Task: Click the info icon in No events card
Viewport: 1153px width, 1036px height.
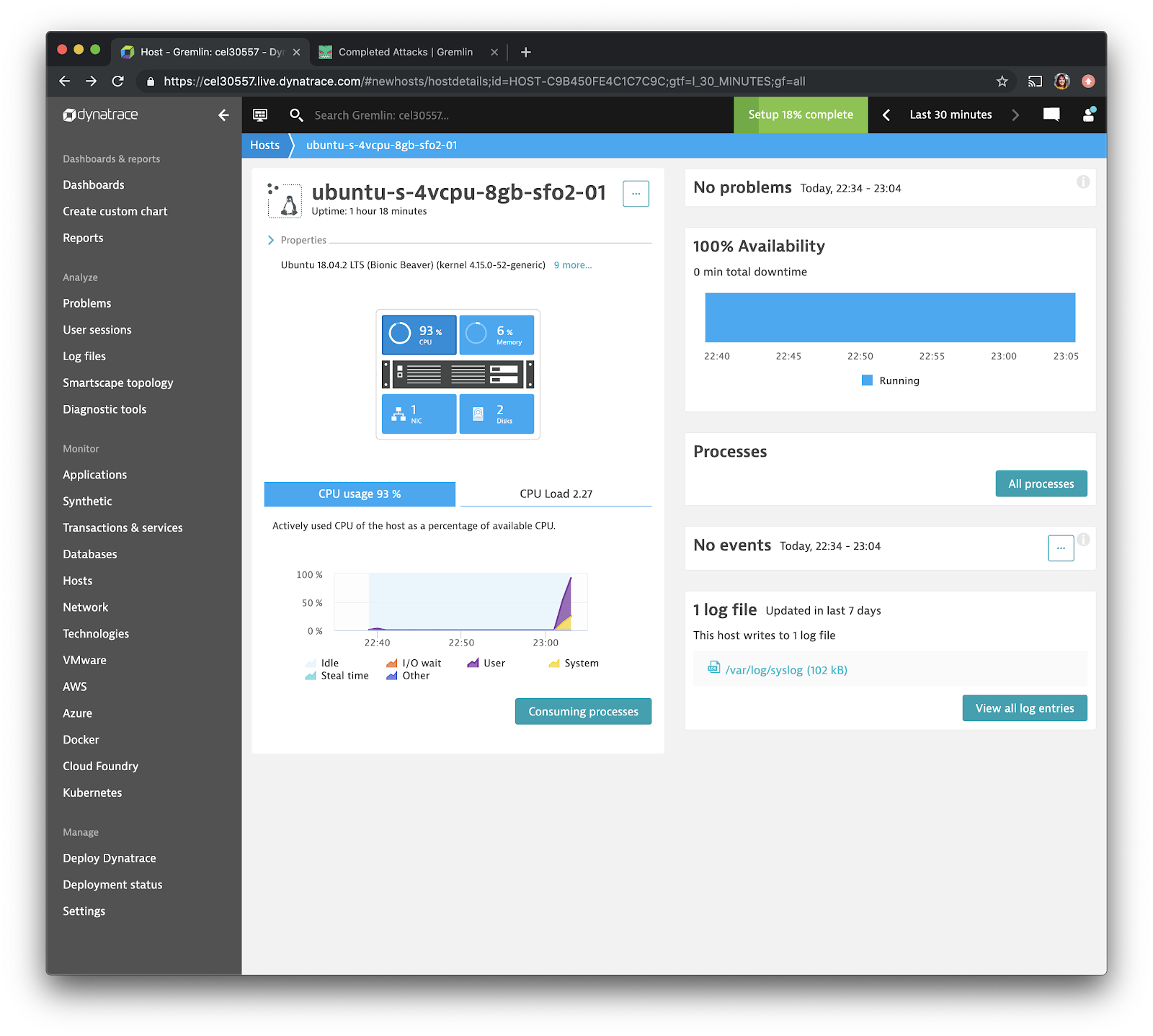Action: [1084, 539]
